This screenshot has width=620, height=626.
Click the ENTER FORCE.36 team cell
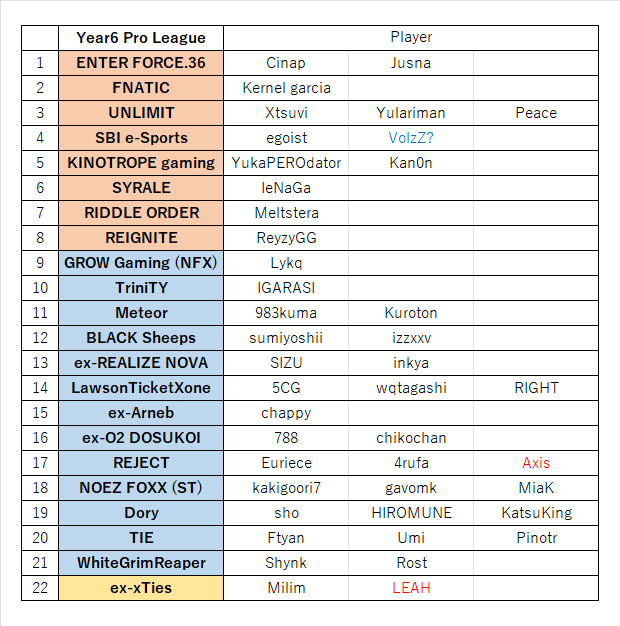141,63
